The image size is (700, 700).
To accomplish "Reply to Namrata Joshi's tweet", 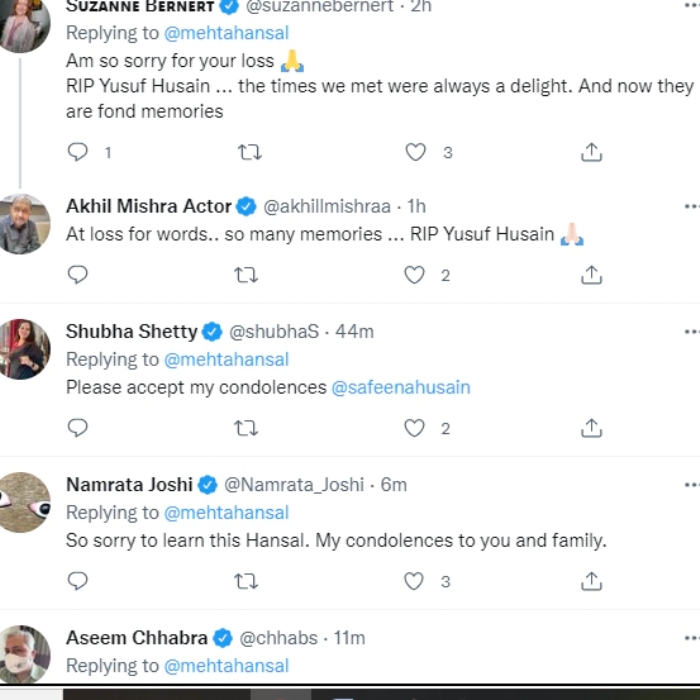I will (x=78, y=581).
